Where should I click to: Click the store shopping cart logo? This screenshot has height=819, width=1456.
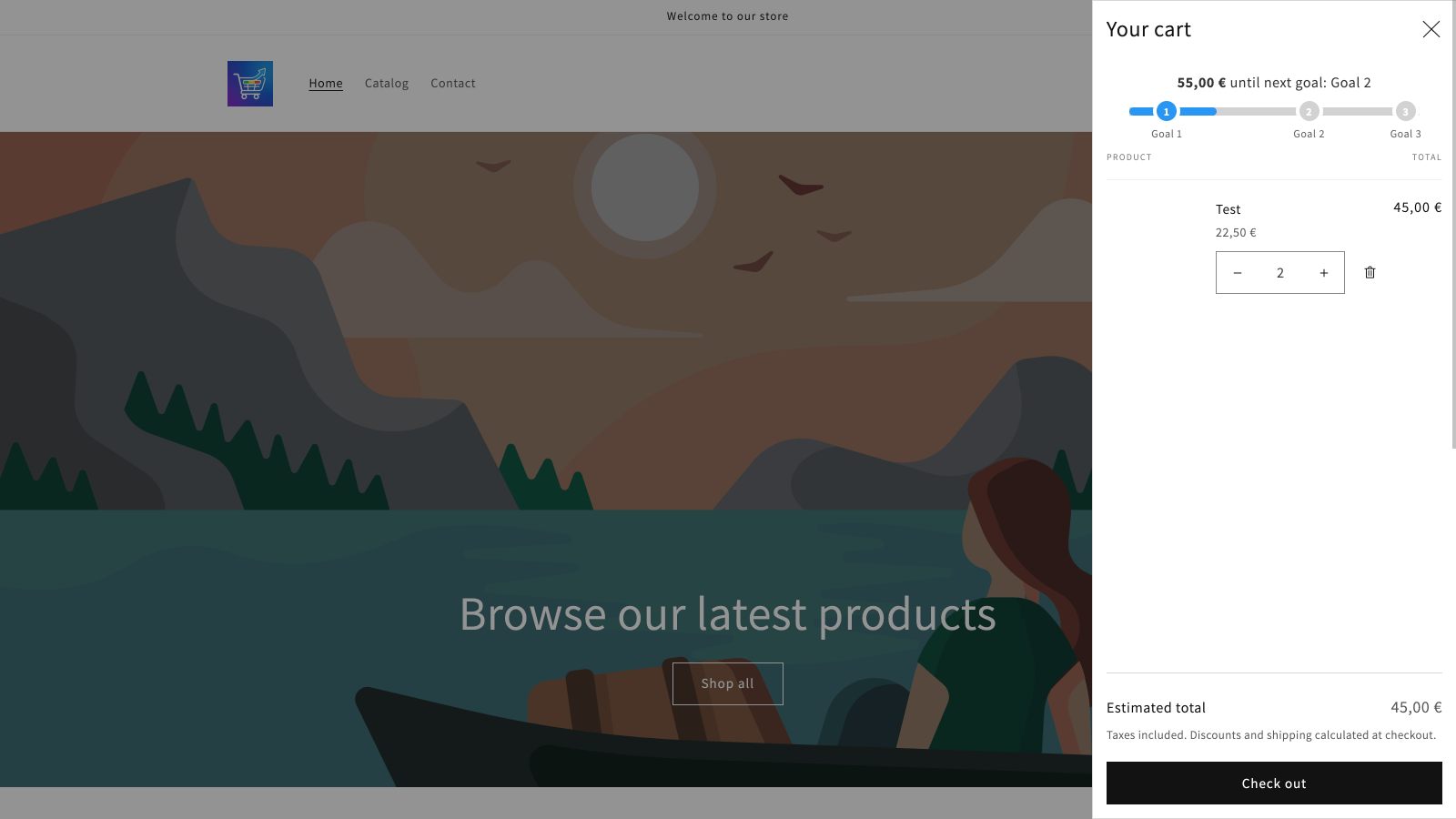click(x=250, y=84)
